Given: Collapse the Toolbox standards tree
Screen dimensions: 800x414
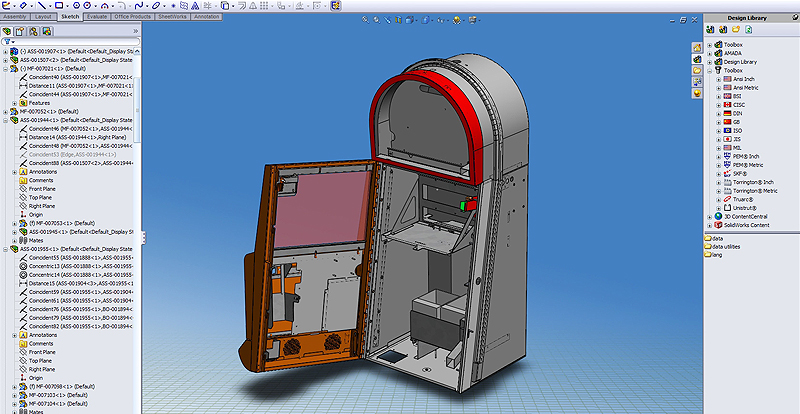Looking at the screenshot, I should (x=709, y=70).
